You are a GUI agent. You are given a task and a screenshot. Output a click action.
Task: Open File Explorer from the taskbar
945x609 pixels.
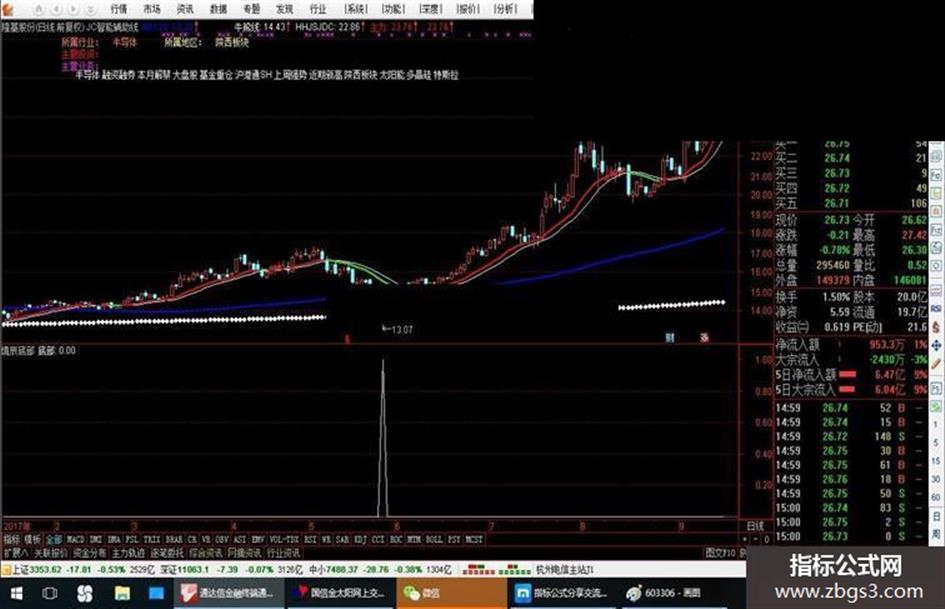[x=122, y=593]
